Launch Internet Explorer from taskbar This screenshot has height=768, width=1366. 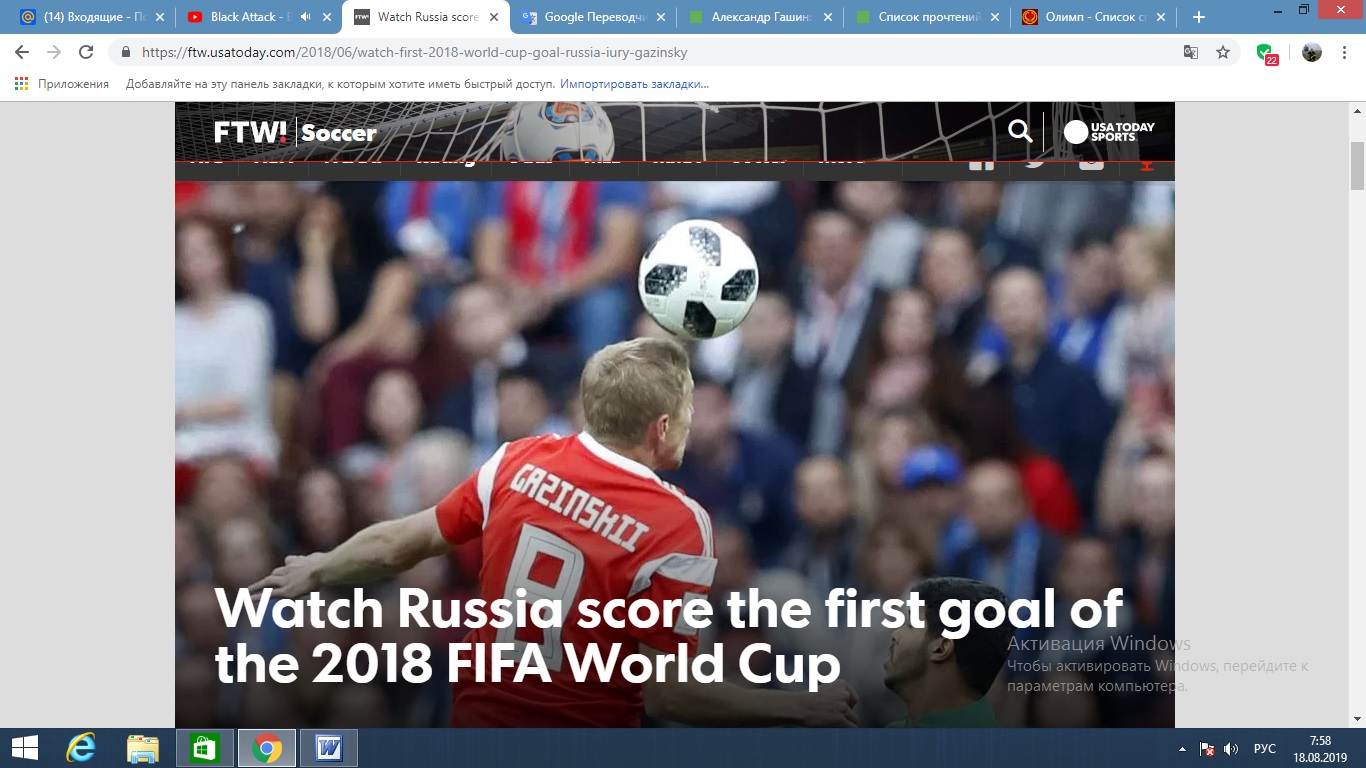(x=80, y=748)
